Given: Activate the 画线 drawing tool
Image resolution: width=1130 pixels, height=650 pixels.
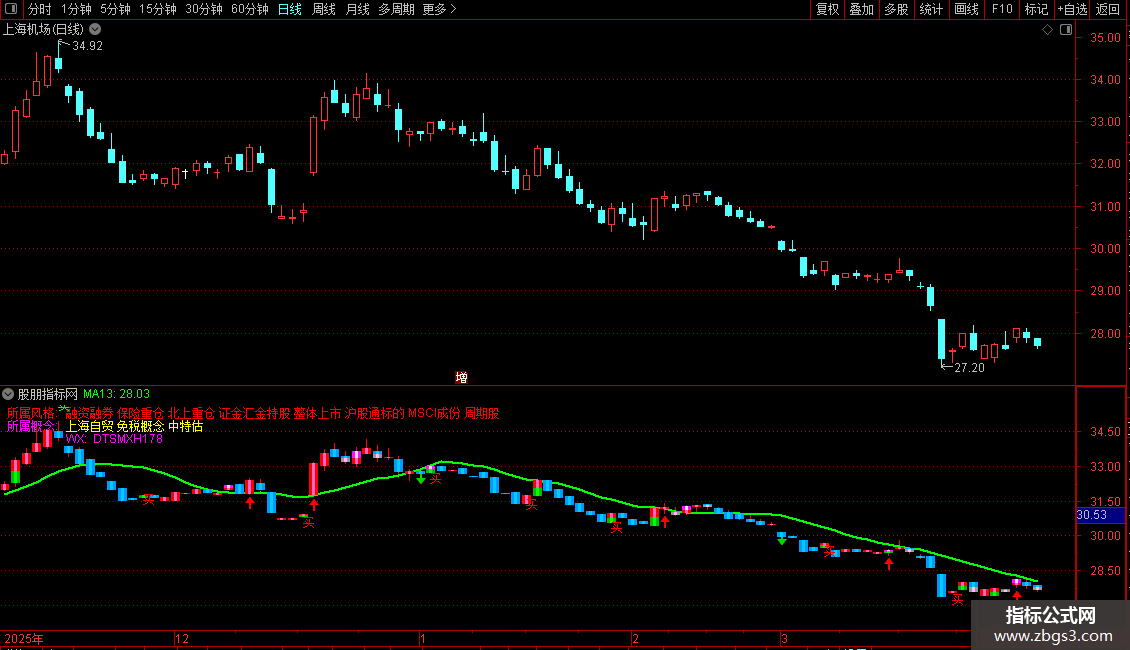Looking at the screenshot, I should point(966,9).
